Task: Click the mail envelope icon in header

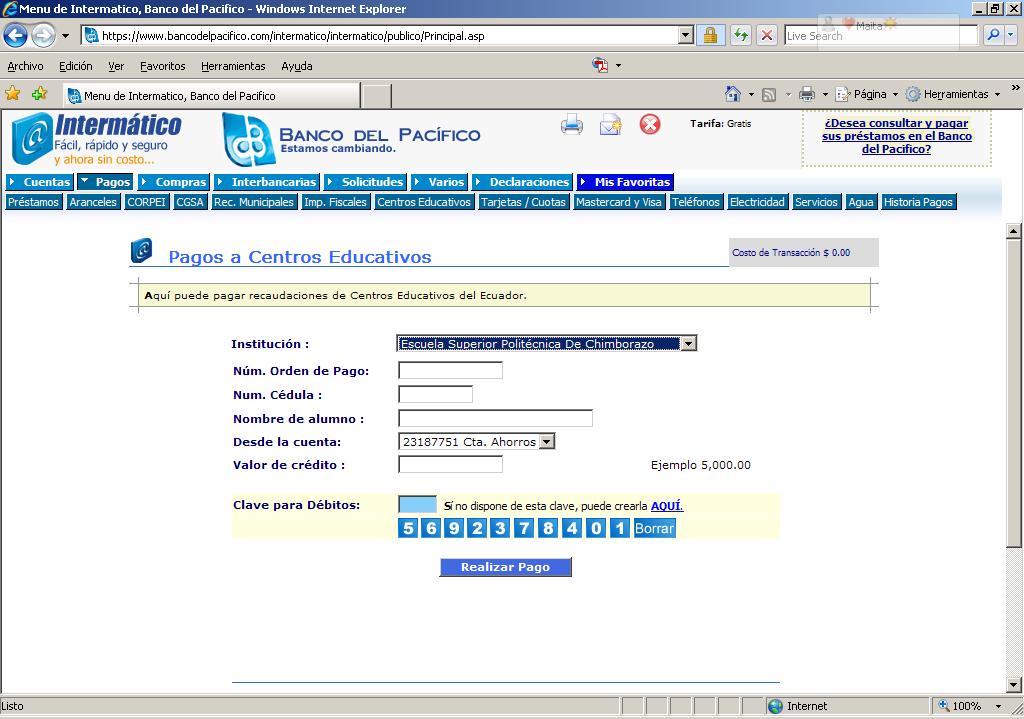Action: [610, 125]
